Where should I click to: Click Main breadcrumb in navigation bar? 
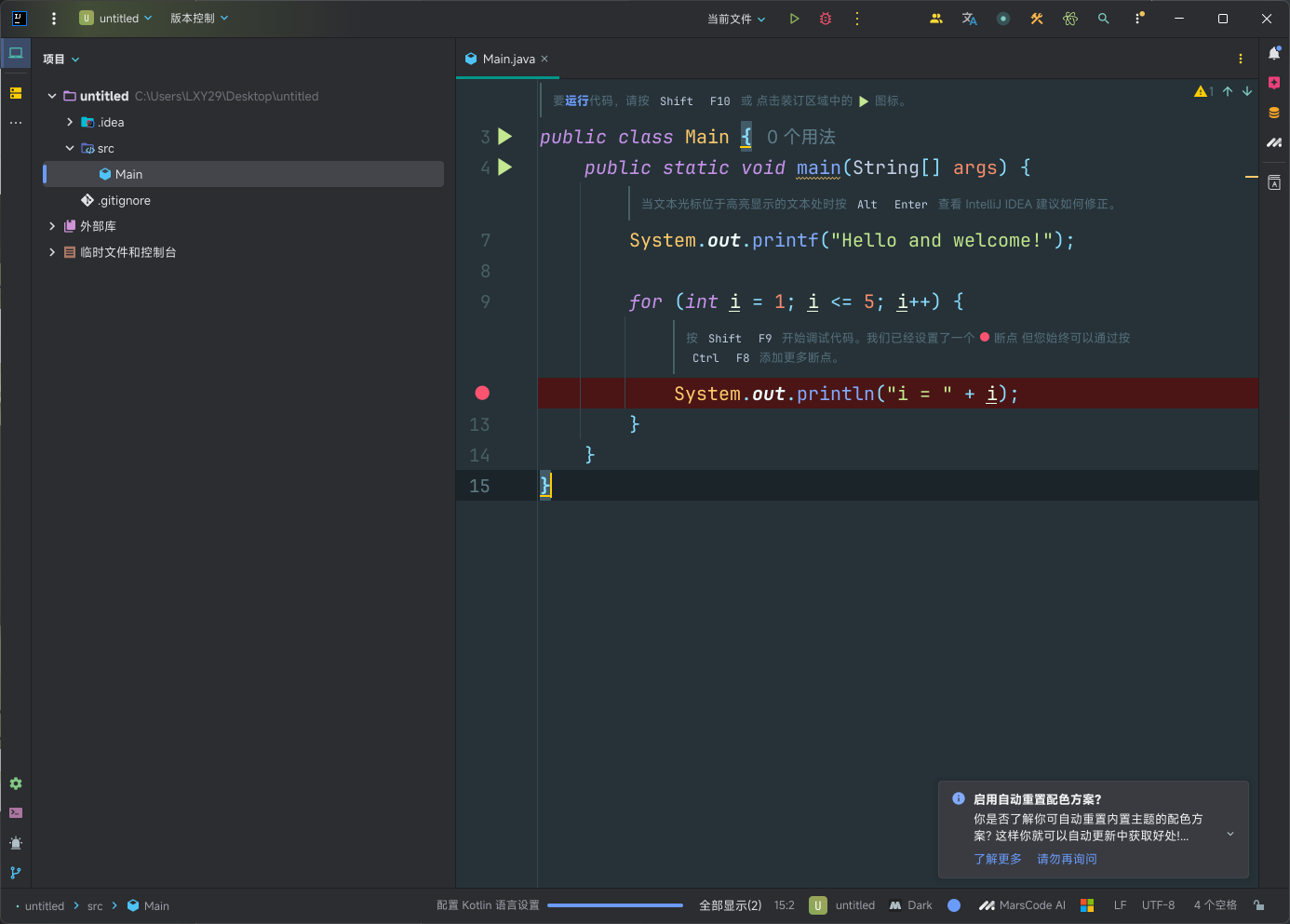point(148,905)
